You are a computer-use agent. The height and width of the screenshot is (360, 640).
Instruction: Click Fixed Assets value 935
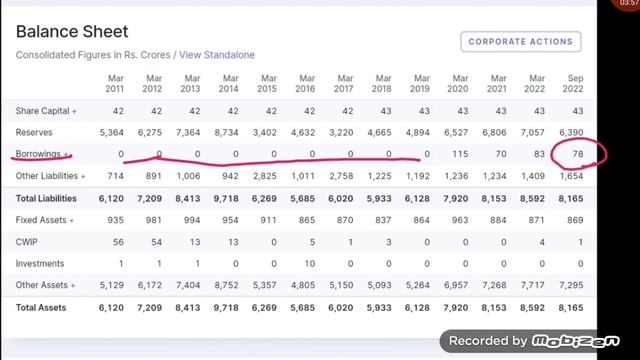coord(116,220)
